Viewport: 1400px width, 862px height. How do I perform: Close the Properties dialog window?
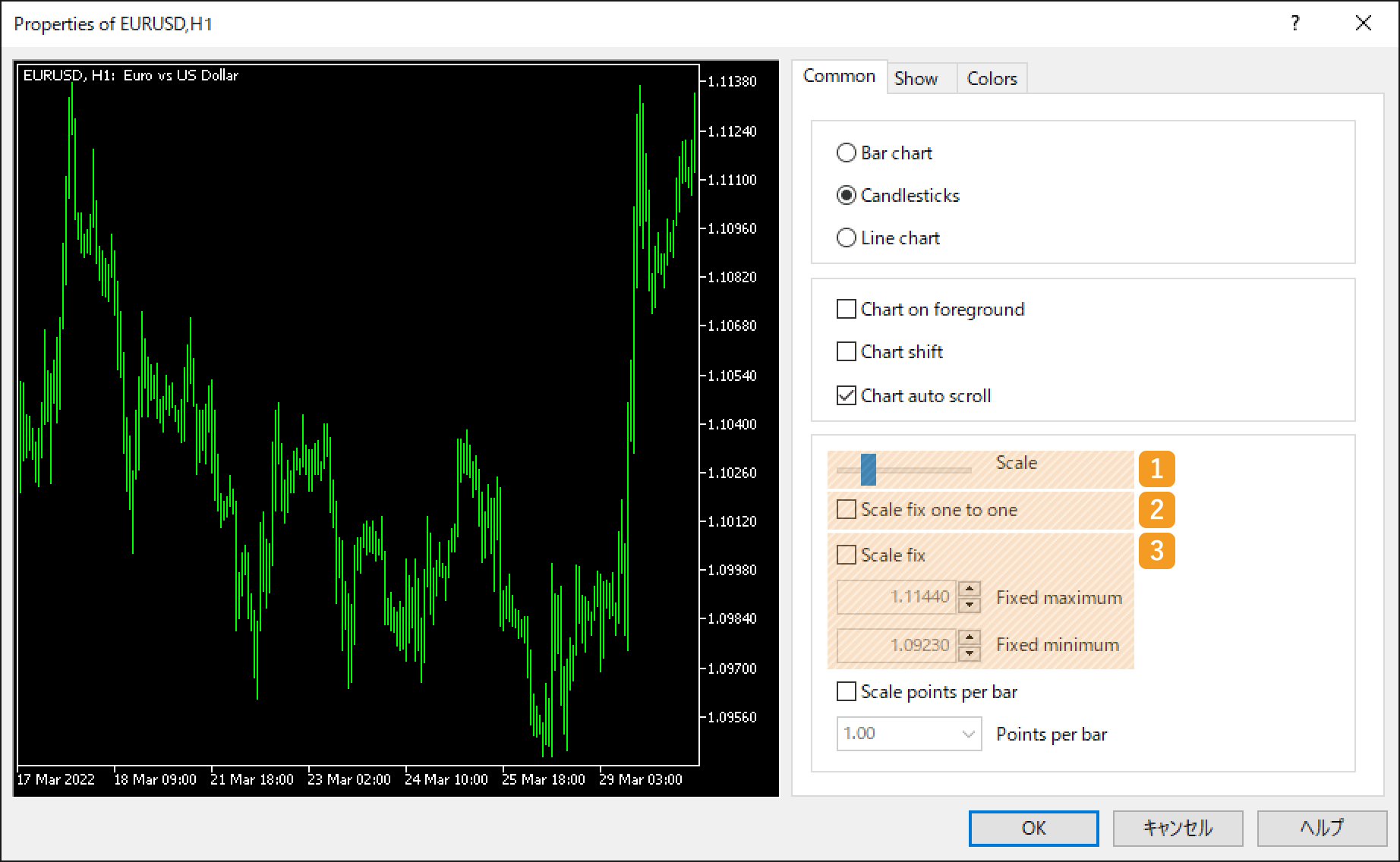pos(1363,24)
